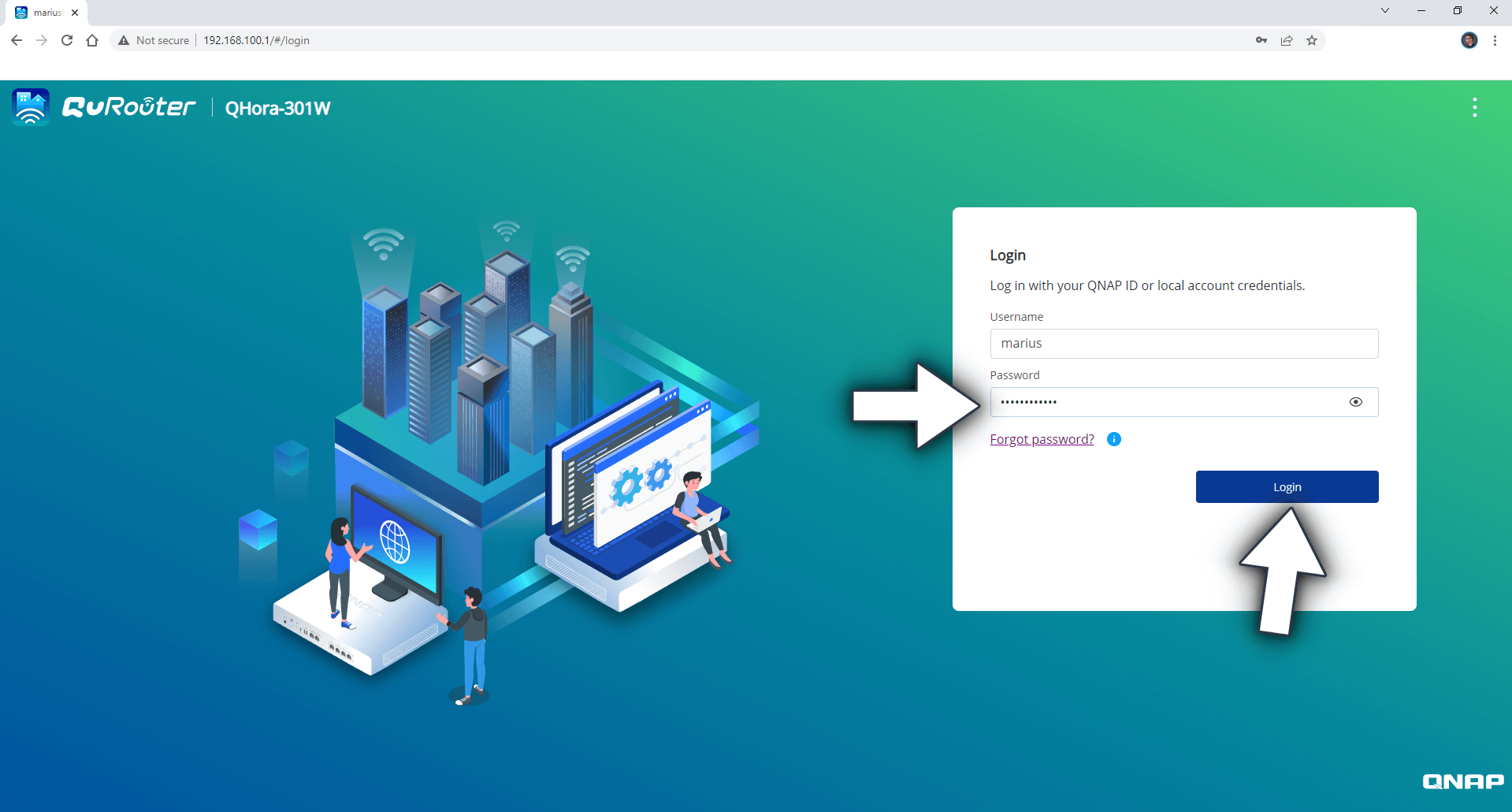The image size is (1512, 812).
Task: Open browser home page icon
Action: pos(92,40)
